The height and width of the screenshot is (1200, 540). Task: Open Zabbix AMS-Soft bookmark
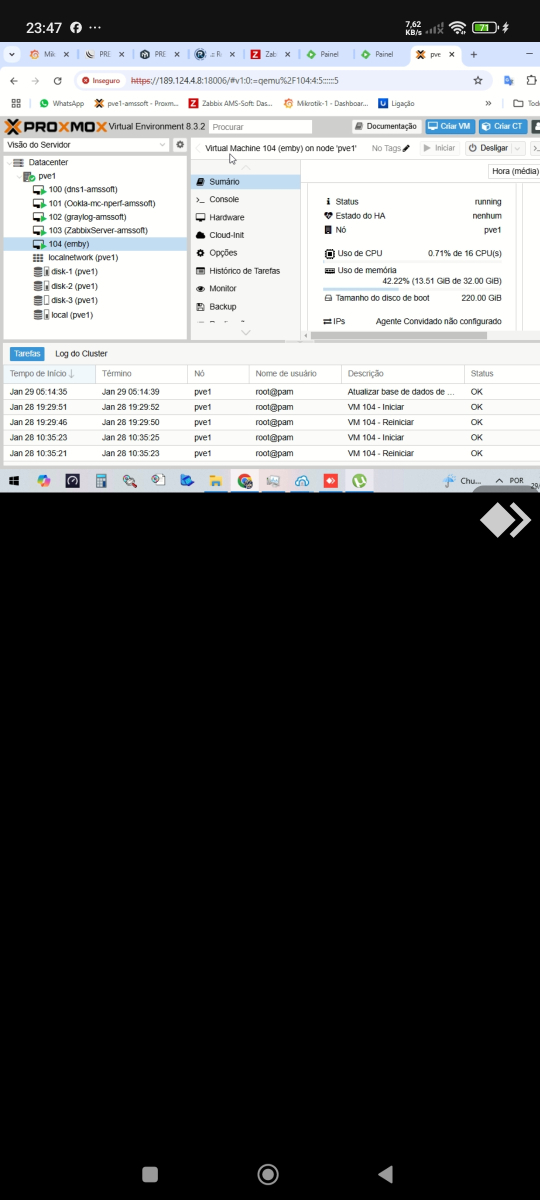(x=230, y=103)
